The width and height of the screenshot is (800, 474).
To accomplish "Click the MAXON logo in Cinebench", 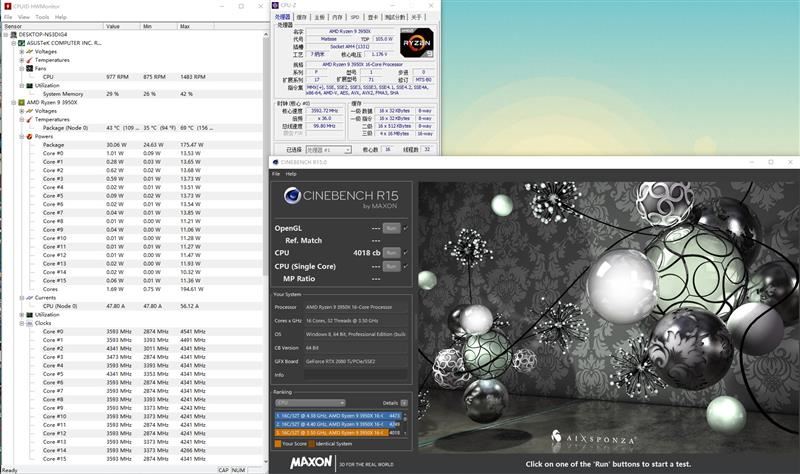I will 311,462.
